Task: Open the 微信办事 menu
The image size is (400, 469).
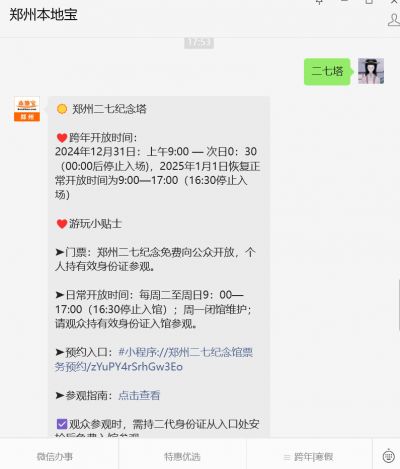Action: (x=55, y=456)
